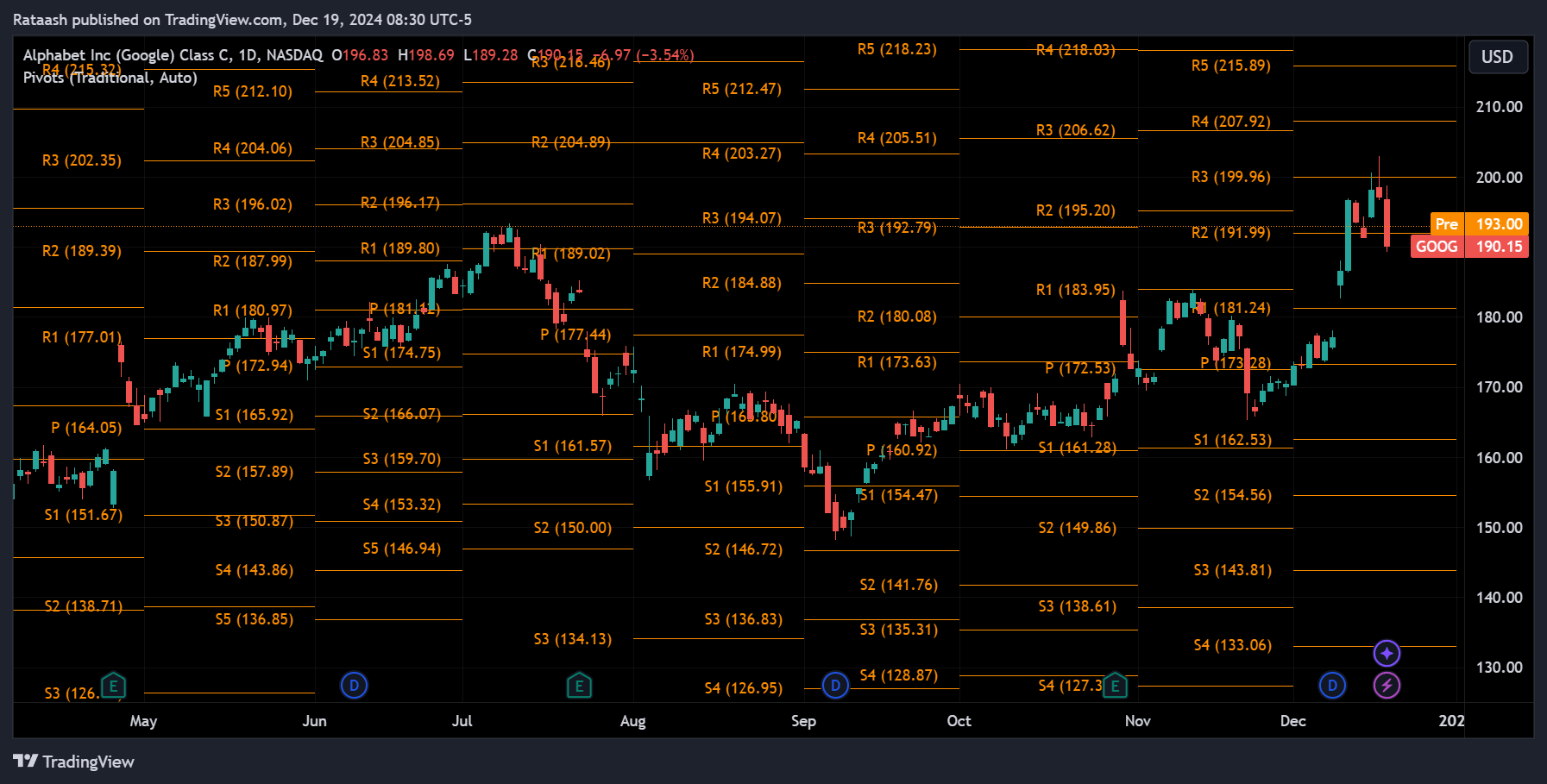Click the R2 (184.88) pivot label
Screen dimensions: 1547x784
pos(742,283)
